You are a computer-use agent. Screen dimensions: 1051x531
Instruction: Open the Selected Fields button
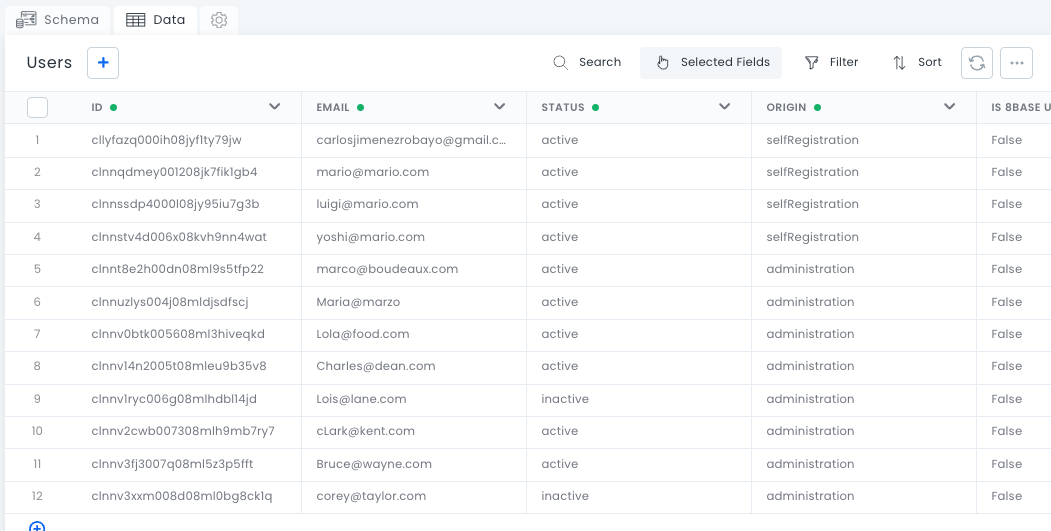point(711,63)
